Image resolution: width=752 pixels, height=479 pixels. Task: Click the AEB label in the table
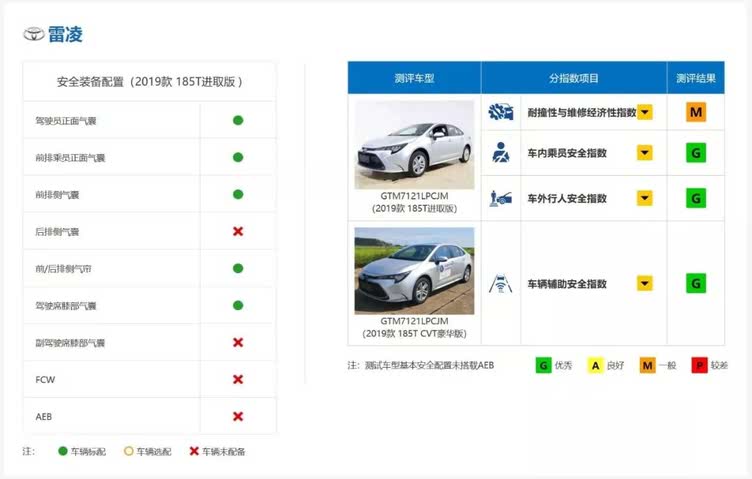coord(44,417)
